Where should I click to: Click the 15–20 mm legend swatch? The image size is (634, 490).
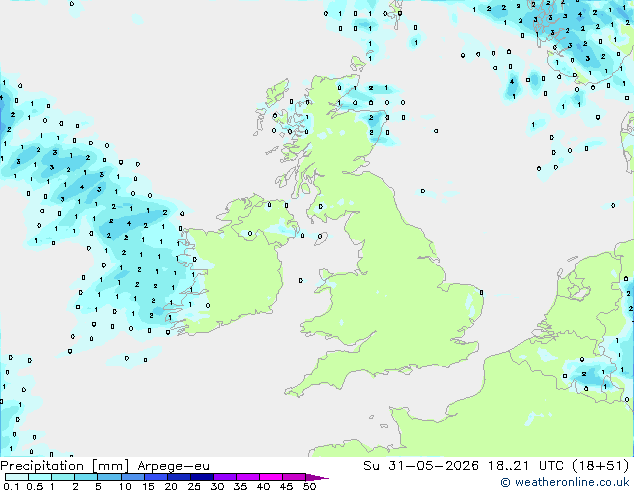[x=156, y=477]
